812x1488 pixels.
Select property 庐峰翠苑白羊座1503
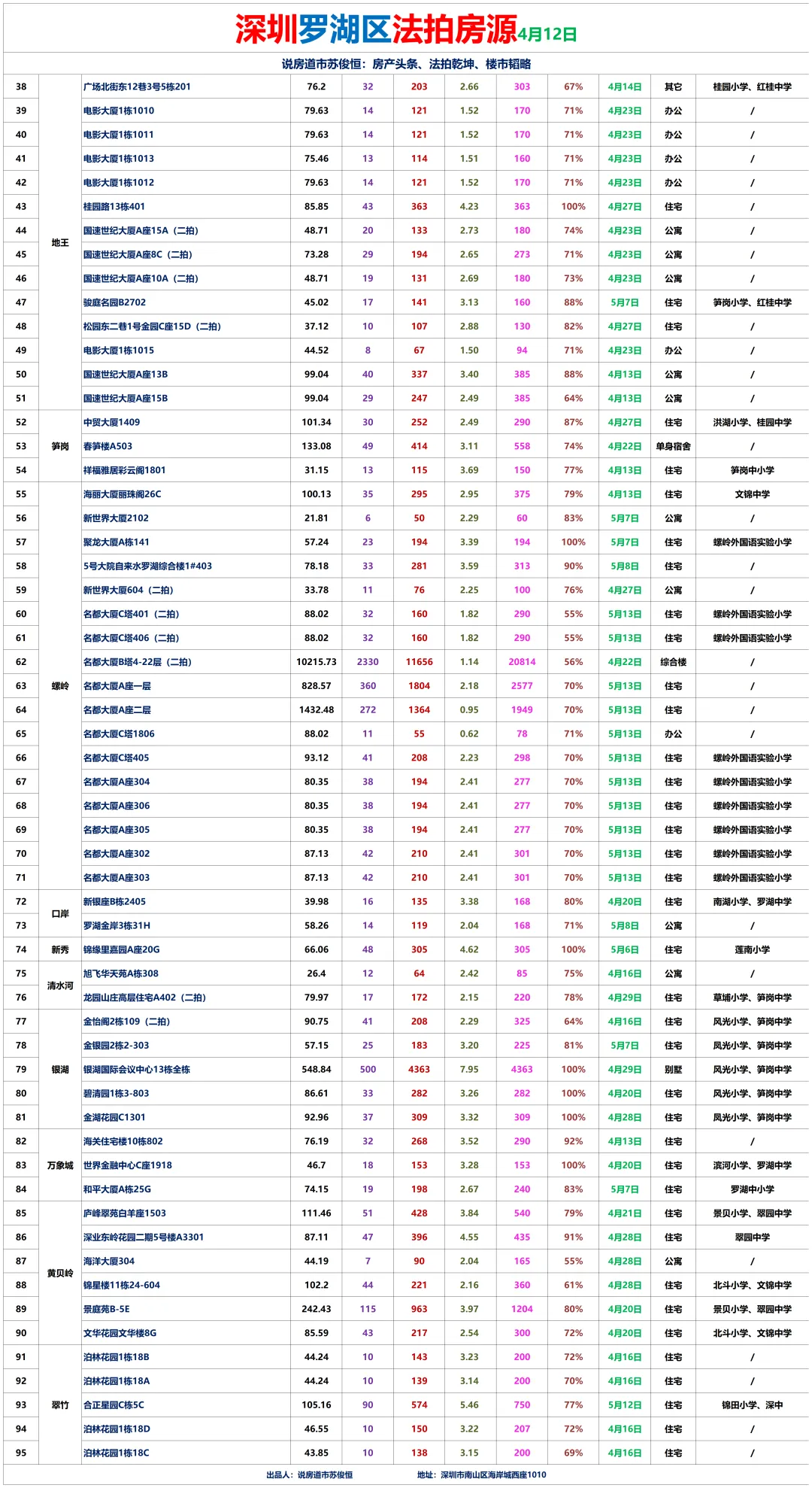point(124,1213)
